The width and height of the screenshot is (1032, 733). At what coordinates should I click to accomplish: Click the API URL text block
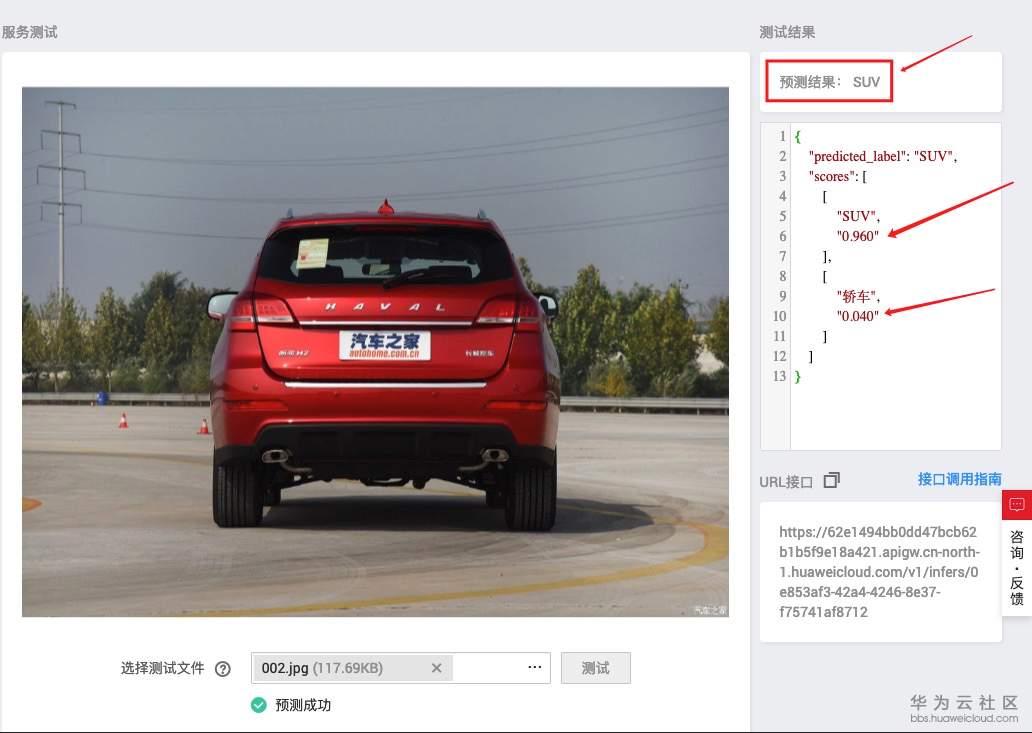click(879, 572)
